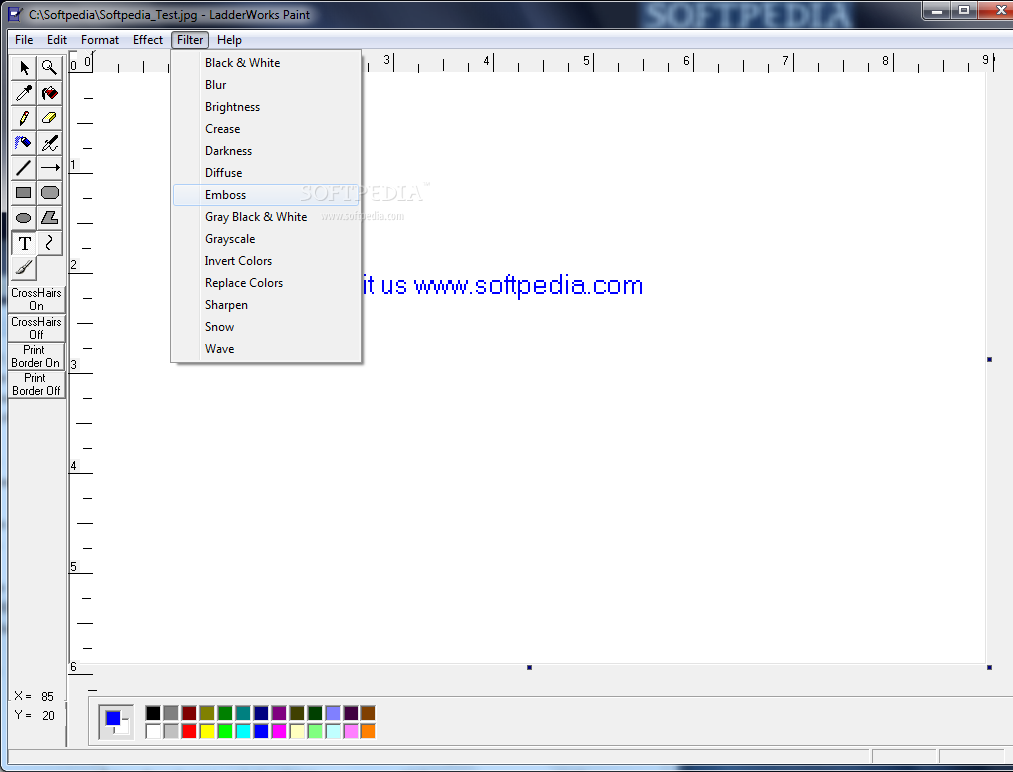1013x772 pixels.
Task: Pick the cyan color swatch
Action: pyautogui.click(x=243, y=731)
